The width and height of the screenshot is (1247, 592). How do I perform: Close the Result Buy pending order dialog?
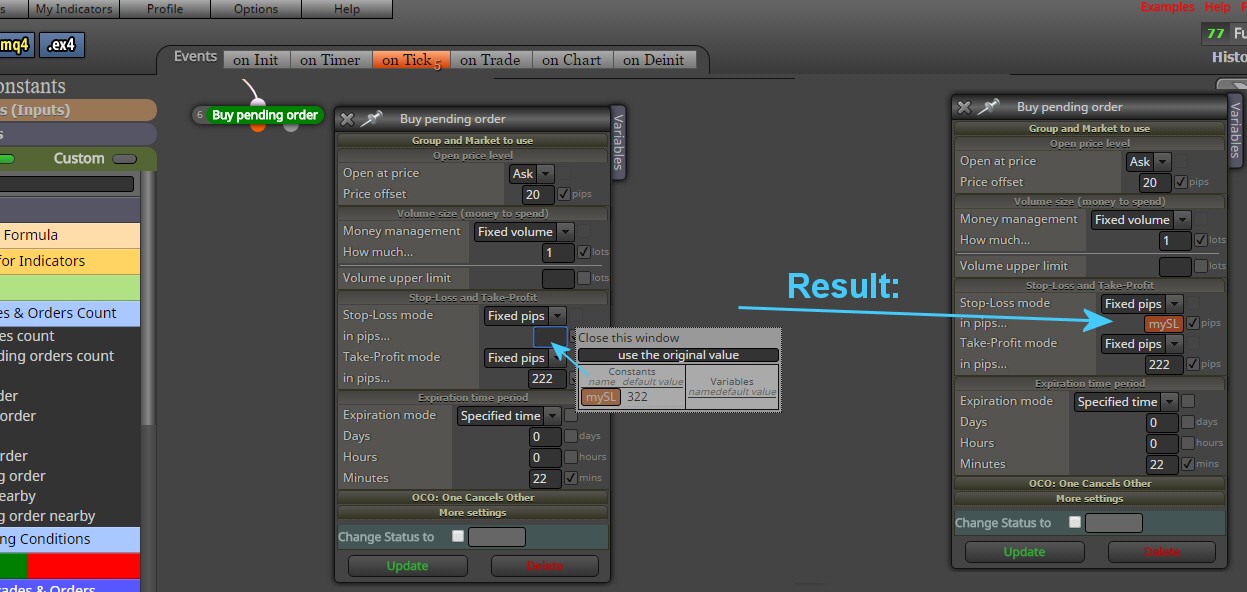pos(964,107)
